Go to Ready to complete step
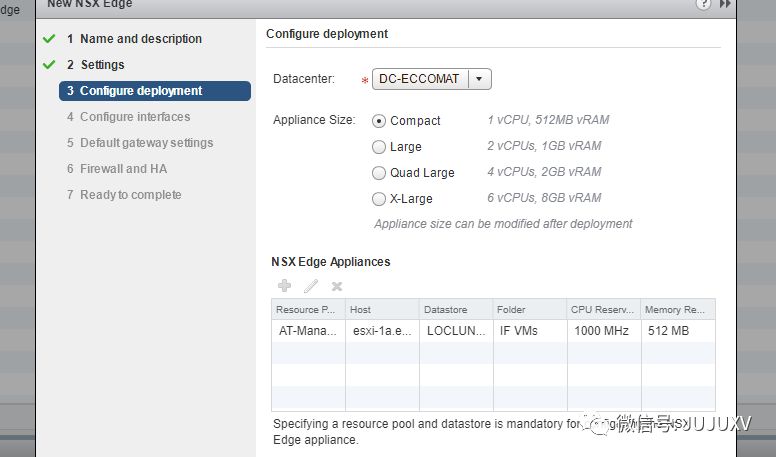 [x=130, y=195]
